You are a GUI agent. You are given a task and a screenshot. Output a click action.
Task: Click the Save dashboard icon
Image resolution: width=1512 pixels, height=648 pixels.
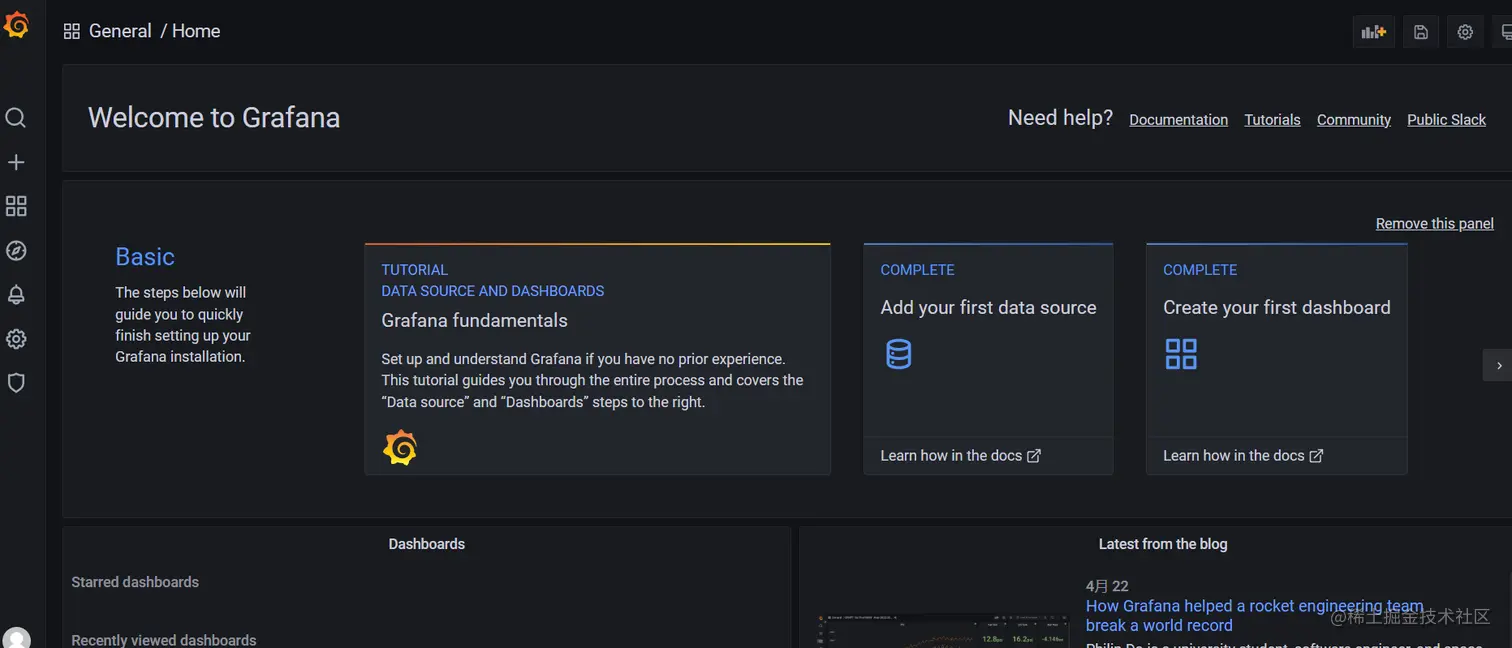1420,32
